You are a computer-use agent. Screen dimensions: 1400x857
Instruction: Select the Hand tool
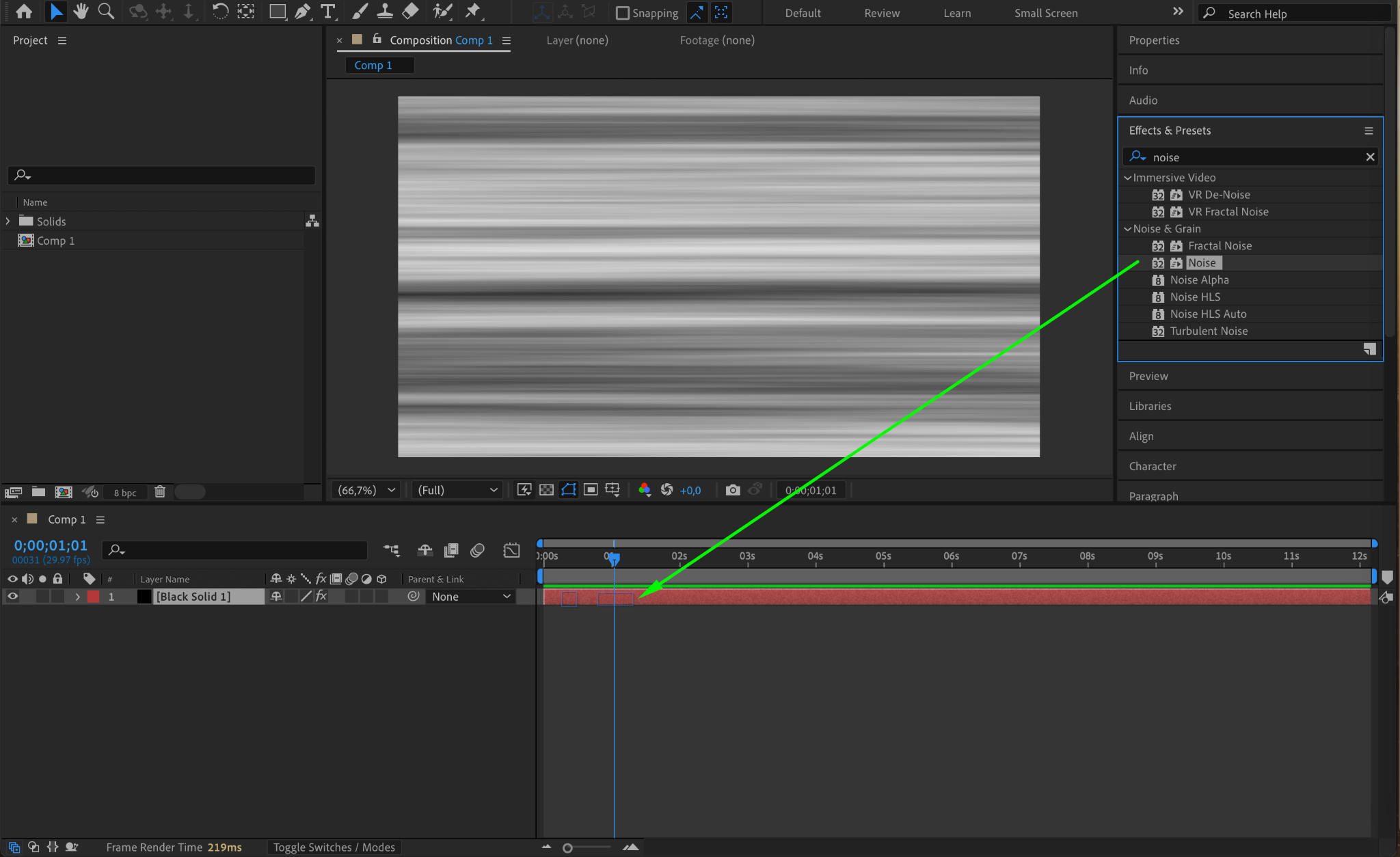tap(81, 12)
